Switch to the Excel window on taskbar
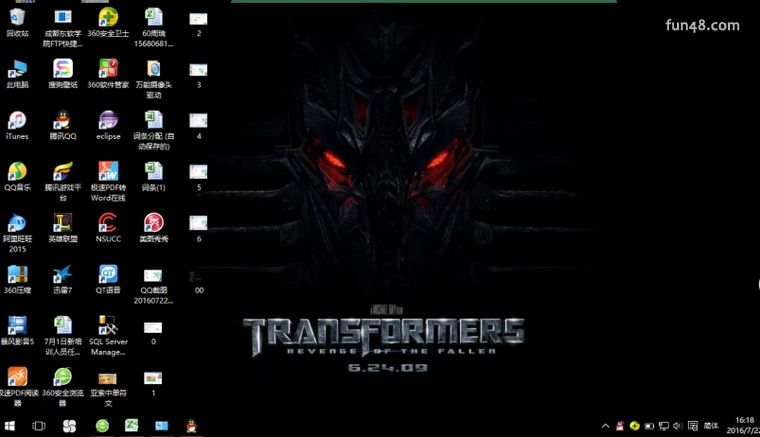Image resolution: width=760 pixels, height=437 pixels. click(x=131, y=425)
